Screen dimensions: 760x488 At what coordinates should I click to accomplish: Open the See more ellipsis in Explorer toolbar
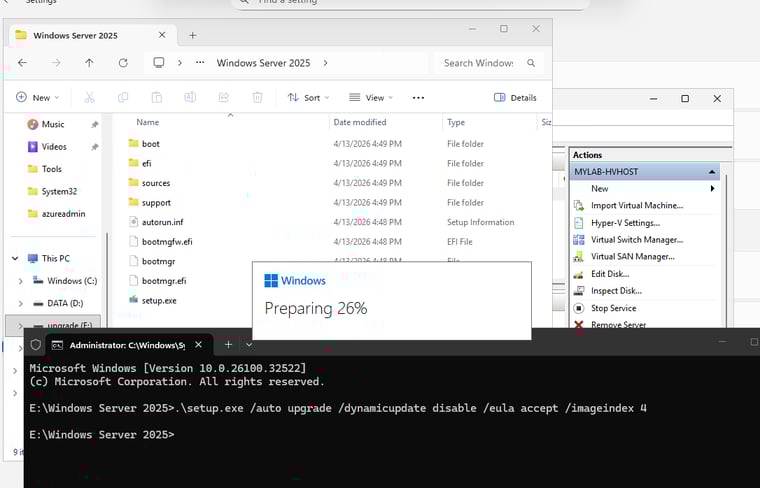(x=418, y=97)
